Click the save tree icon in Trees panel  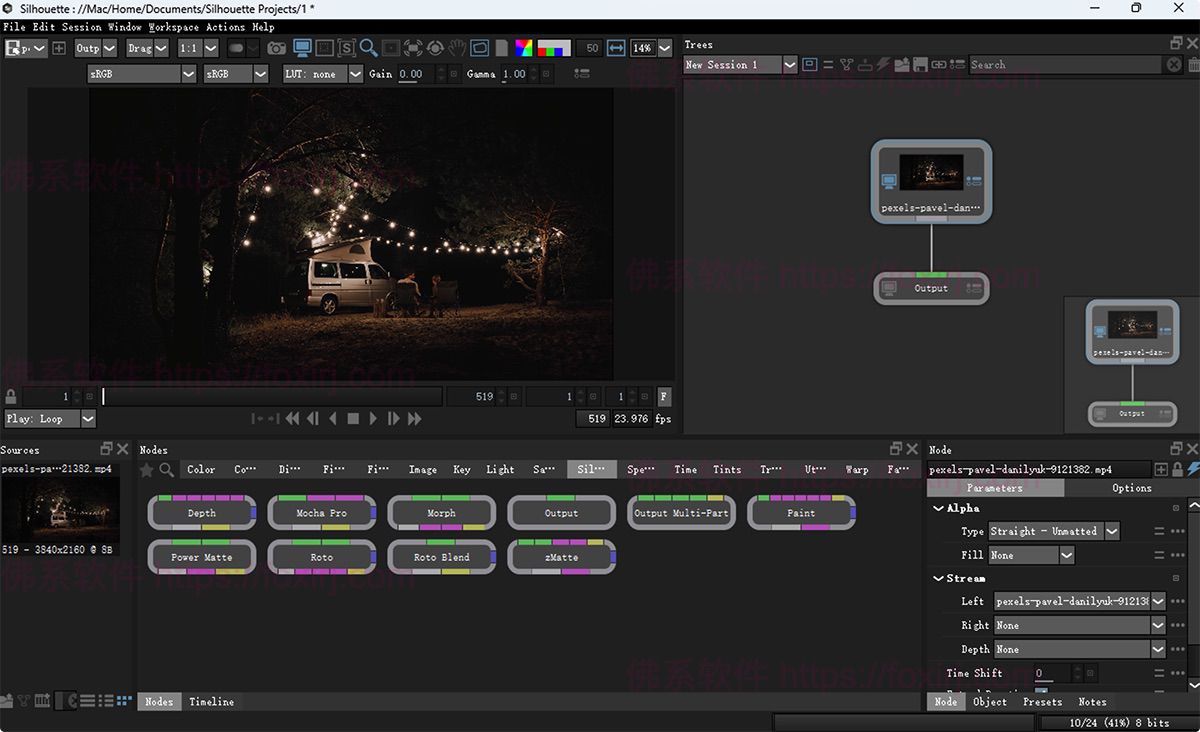(x=921, y=64)
